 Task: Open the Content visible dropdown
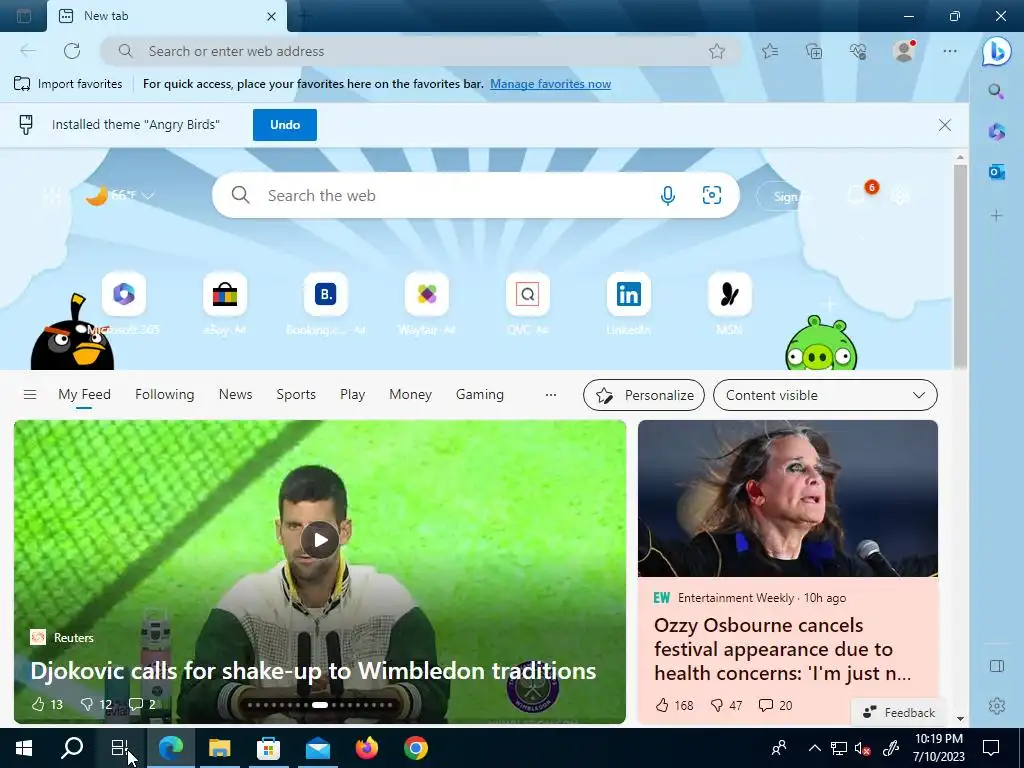pyautogui.click(x=825, y=395)
